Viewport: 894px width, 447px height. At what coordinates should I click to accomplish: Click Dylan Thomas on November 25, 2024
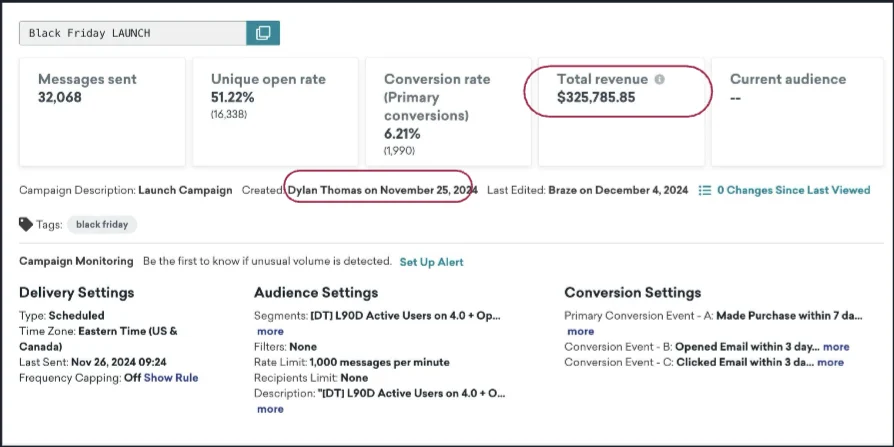[x=383, y=190]
